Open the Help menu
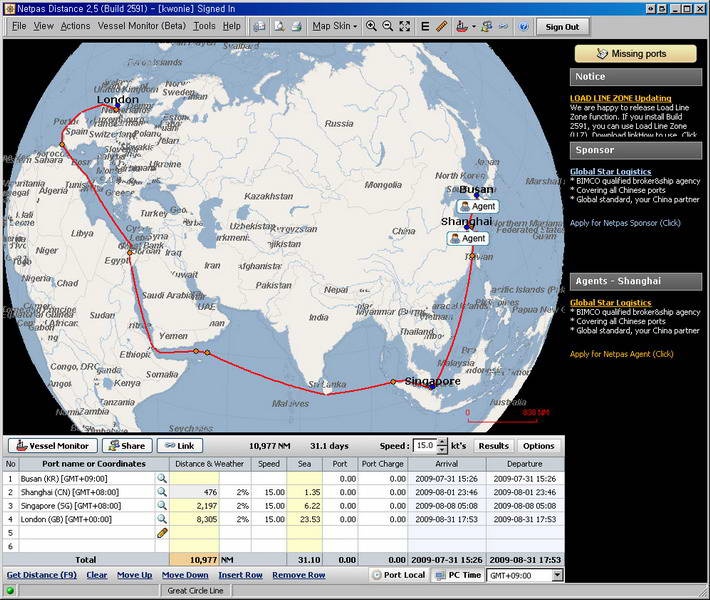Image resolution: width=710 pixels, height=600 pixels. [x=231, y=26]
